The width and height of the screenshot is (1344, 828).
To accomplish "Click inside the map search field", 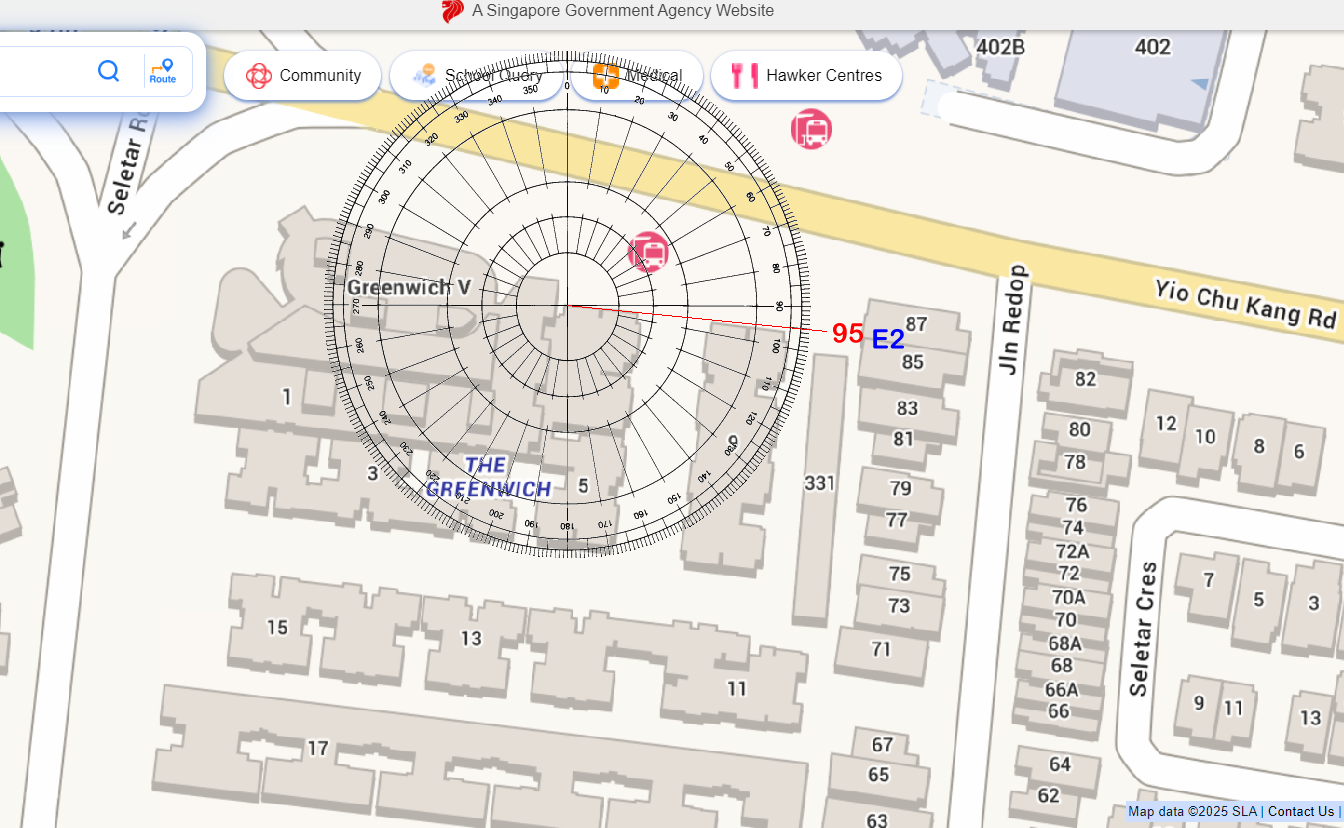I will coord(40,71).
